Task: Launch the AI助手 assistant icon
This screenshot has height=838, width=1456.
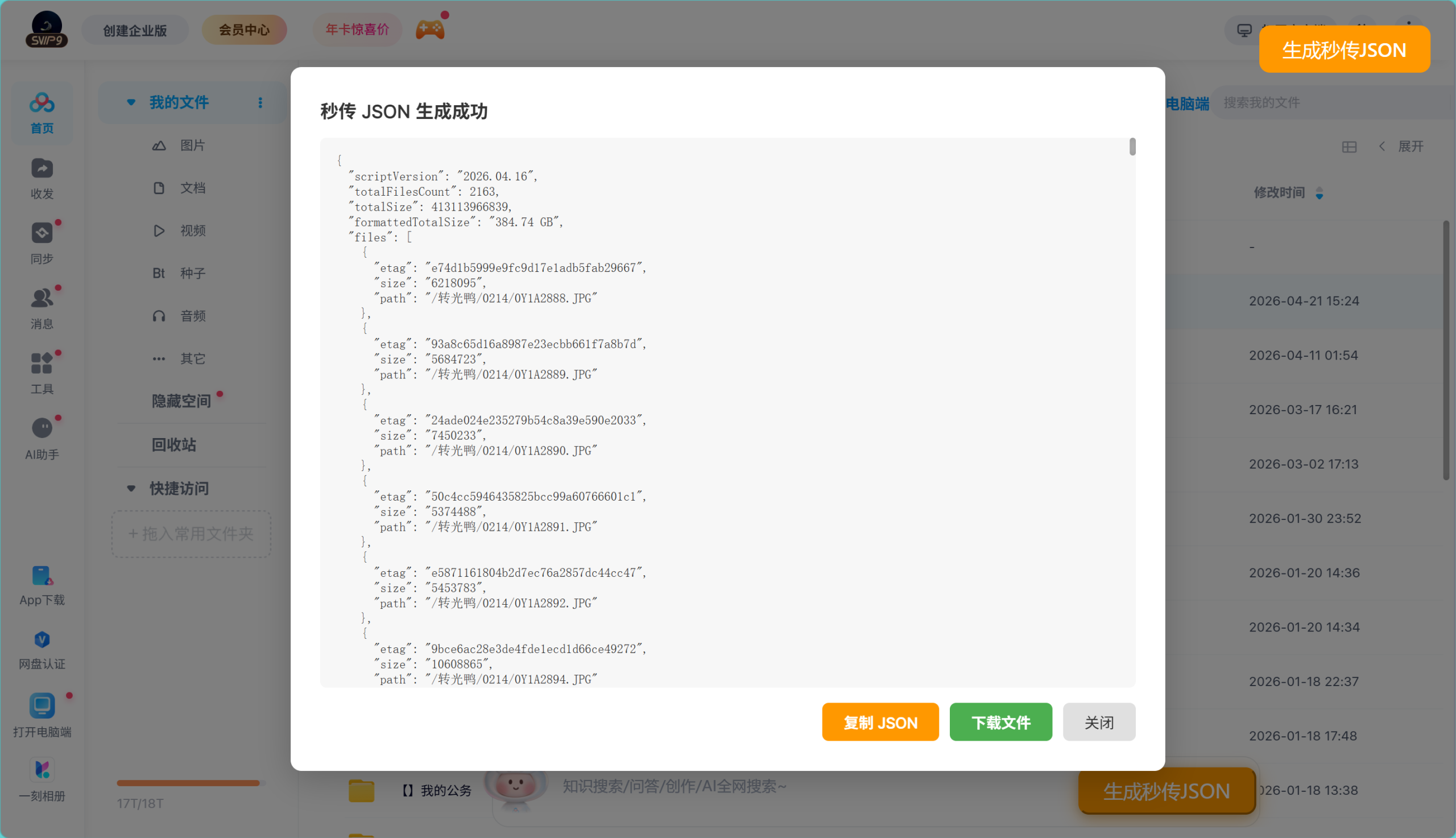Action: pos(42,429)
